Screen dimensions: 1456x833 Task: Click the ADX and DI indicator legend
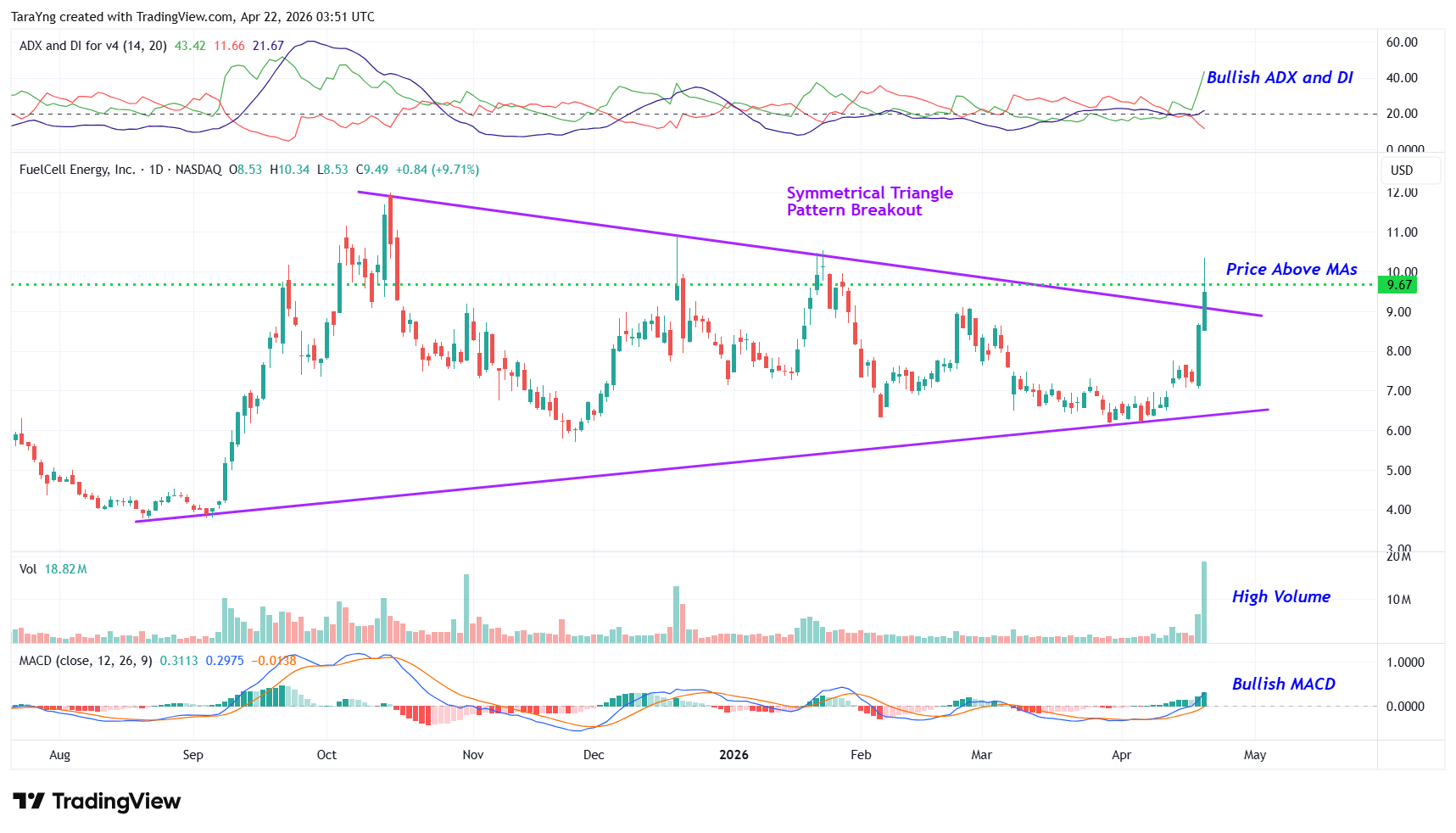point(92,46)
